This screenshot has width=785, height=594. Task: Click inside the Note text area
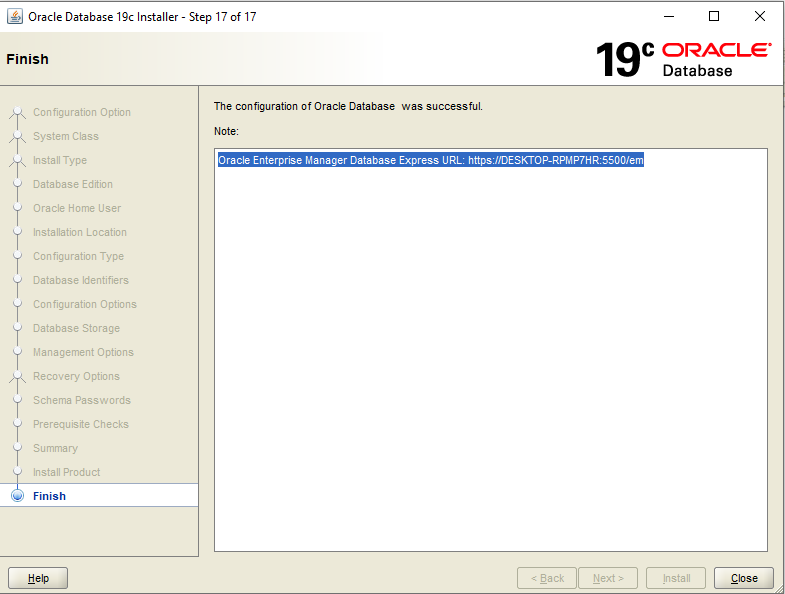pyautogui.click(x=491, y=351)
